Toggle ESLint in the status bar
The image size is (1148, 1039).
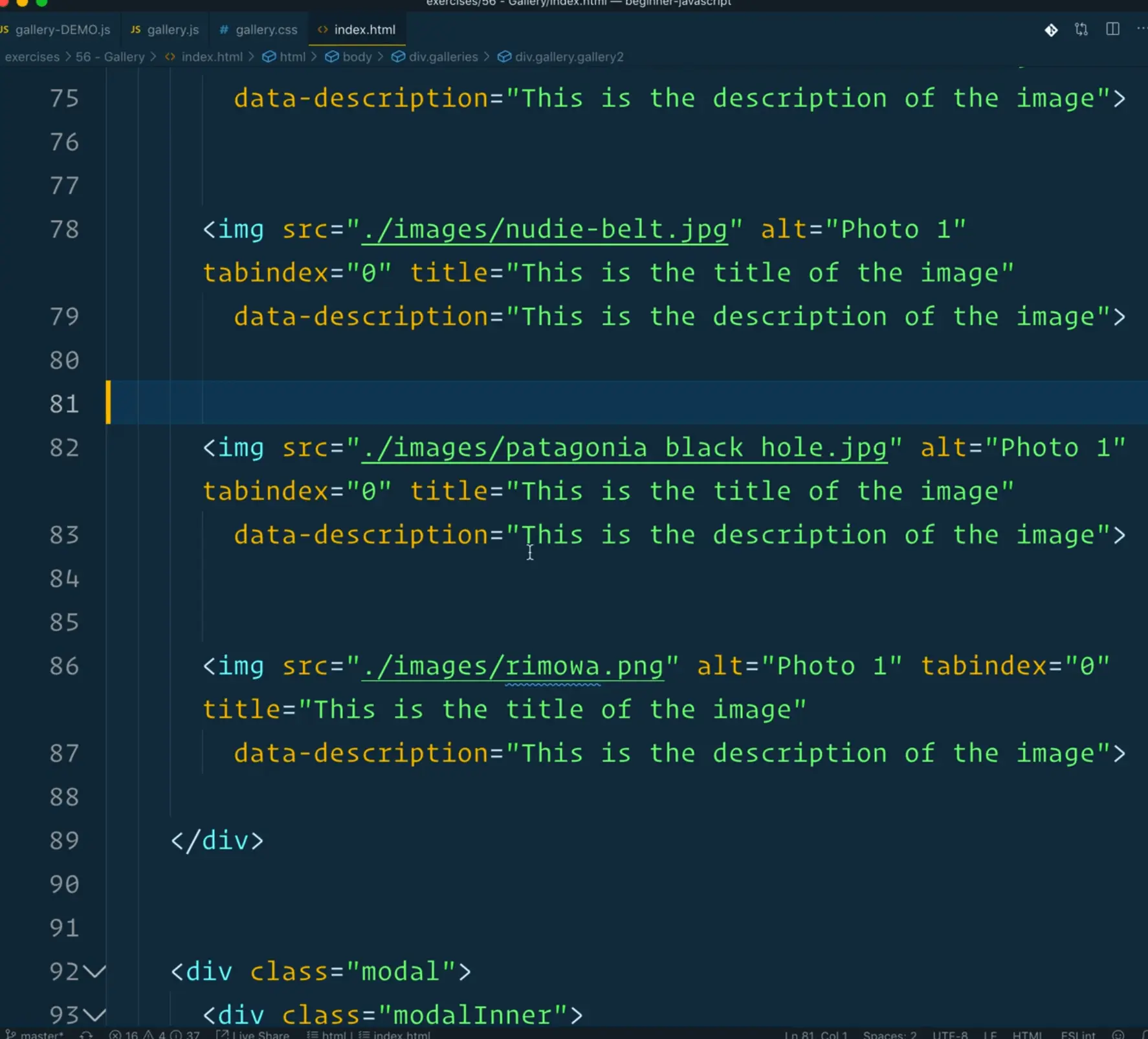[1077, 1034]
